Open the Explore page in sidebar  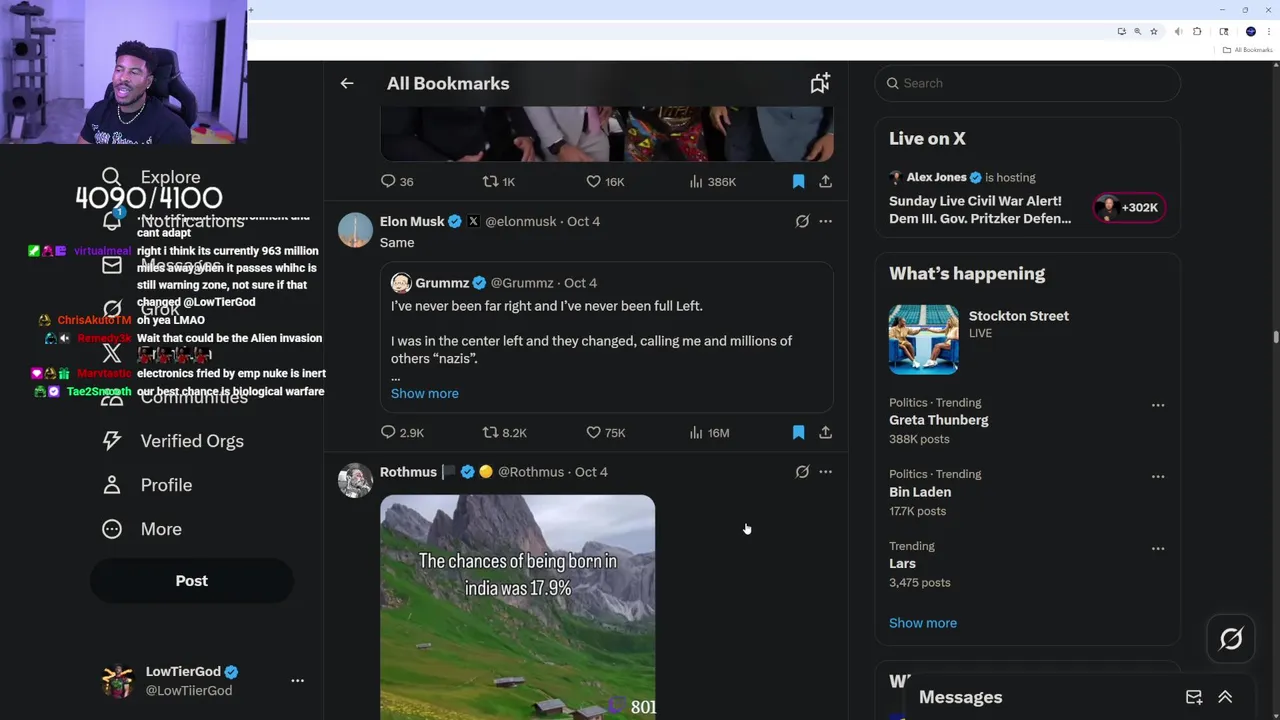pyautogui.click(x=152, y=177)
